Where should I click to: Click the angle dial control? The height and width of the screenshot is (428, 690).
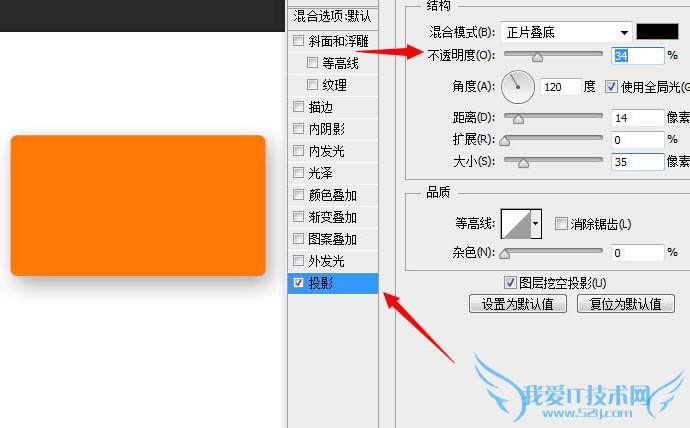(x=518, y=87)
